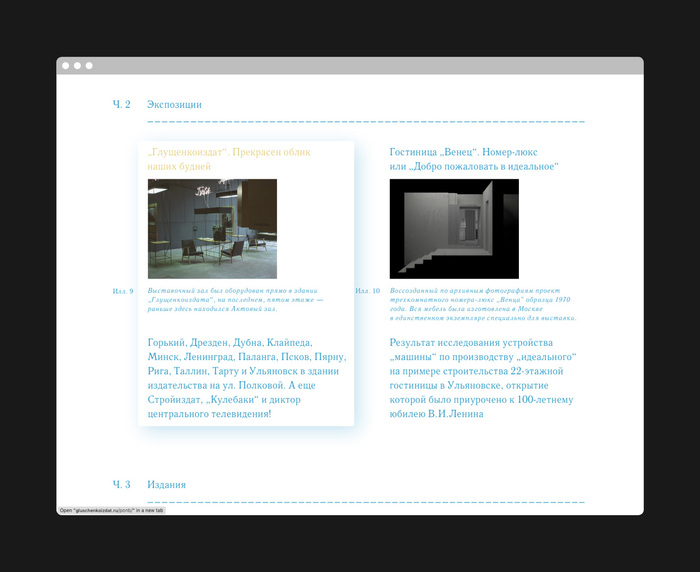Select the 'Экспозиции' section heading
The image size is (700, 572).
tap(174, 104)
